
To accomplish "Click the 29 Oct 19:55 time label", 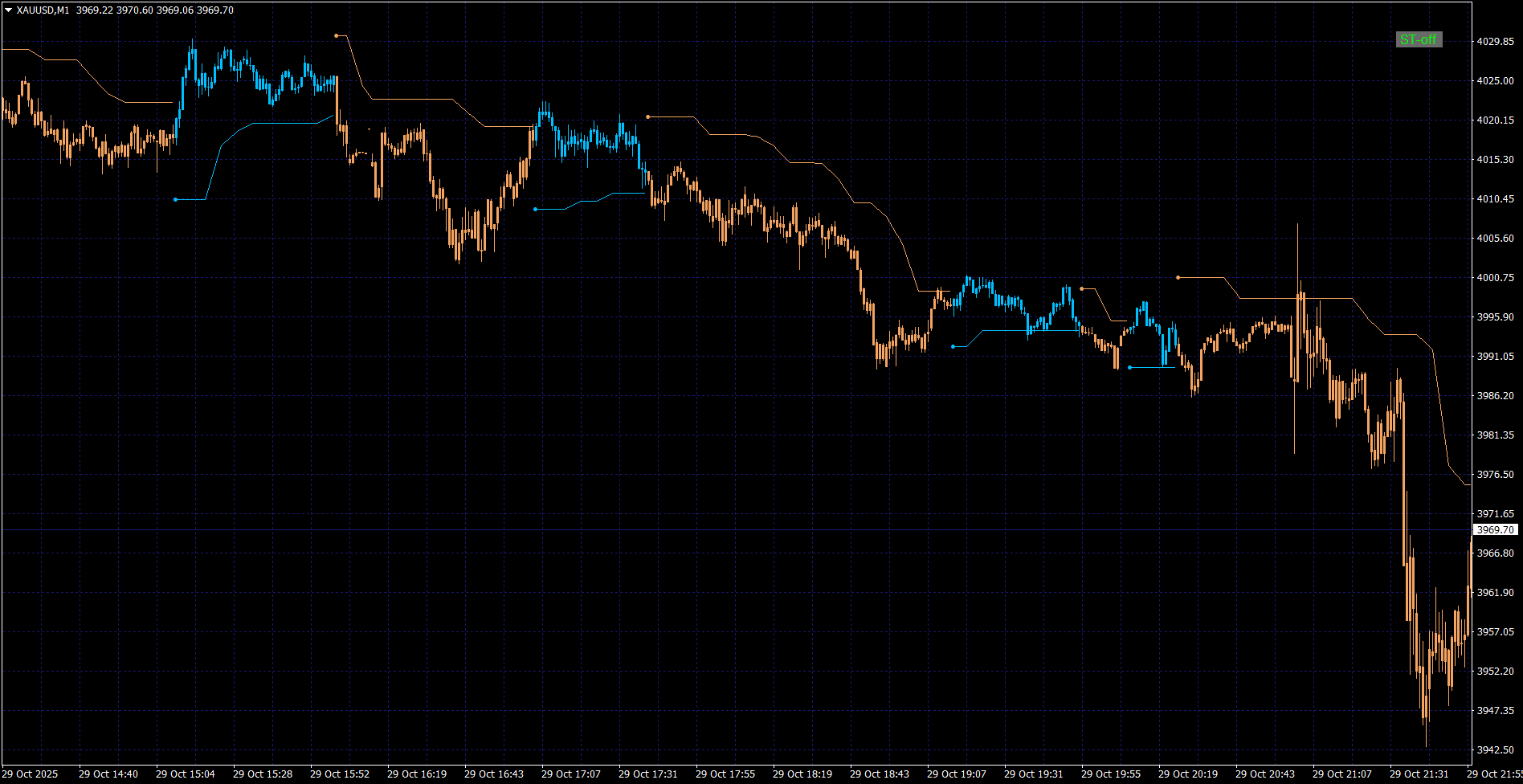I will click(x=1111, y=774).
